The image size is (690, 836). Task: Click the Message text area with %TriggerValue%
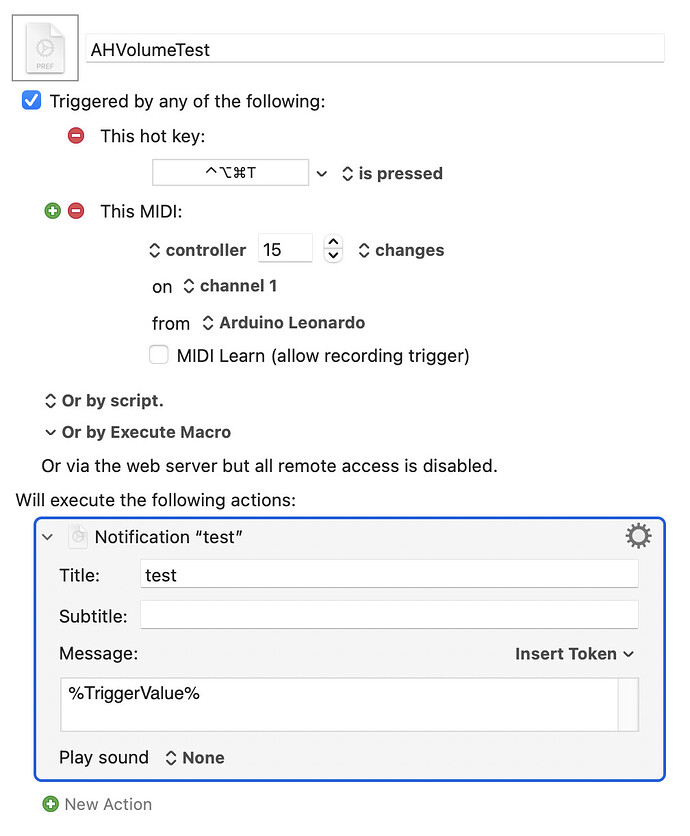(349, 704)
